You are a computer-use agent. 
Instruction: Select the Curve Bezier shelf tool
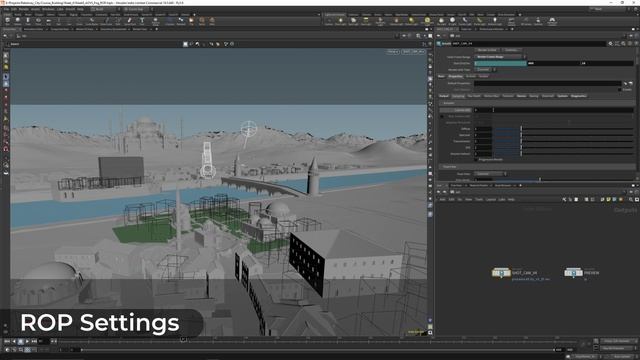pos(91,21)
